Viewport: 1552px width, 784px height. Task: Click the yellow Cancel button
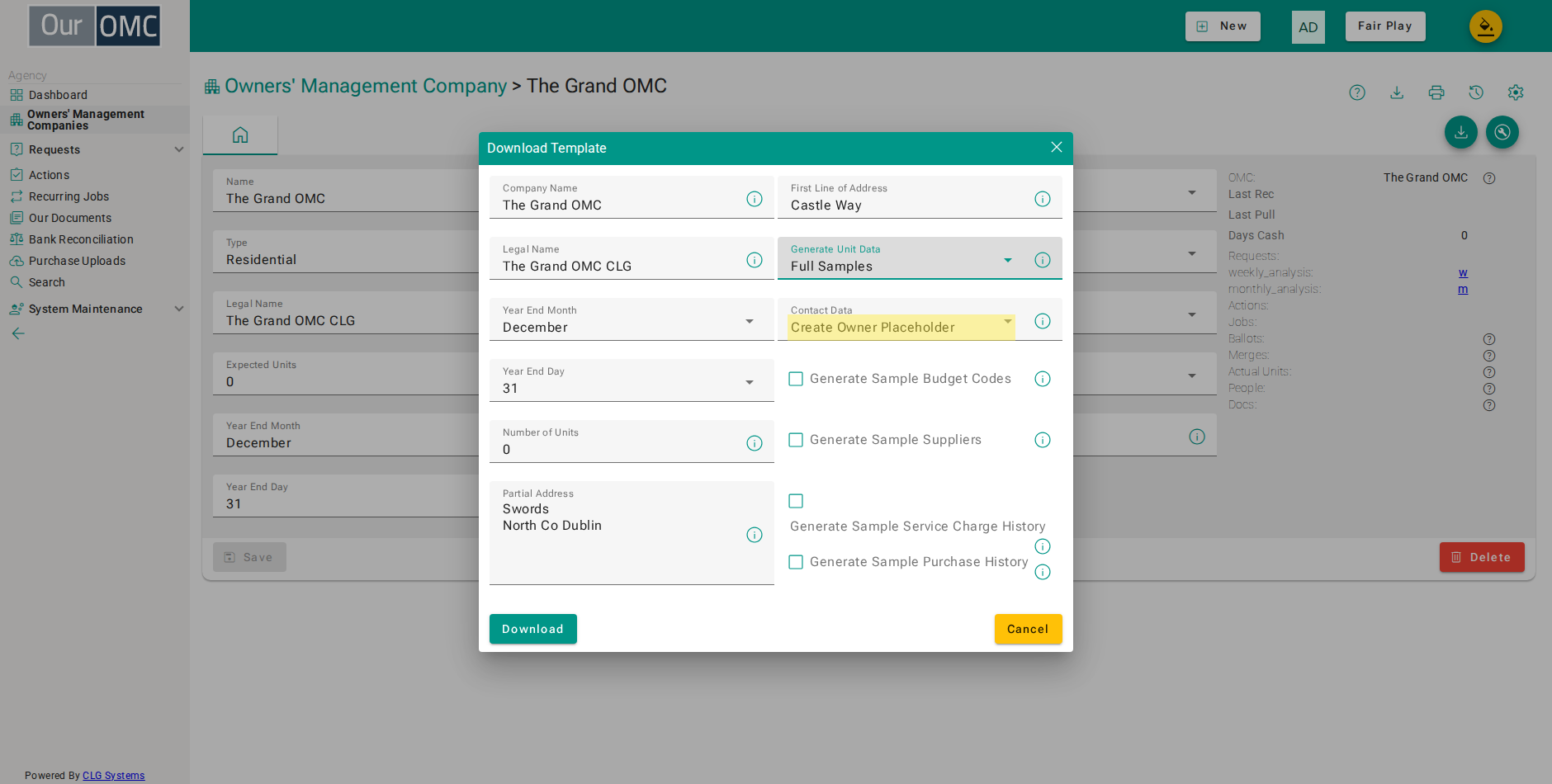1028,629
